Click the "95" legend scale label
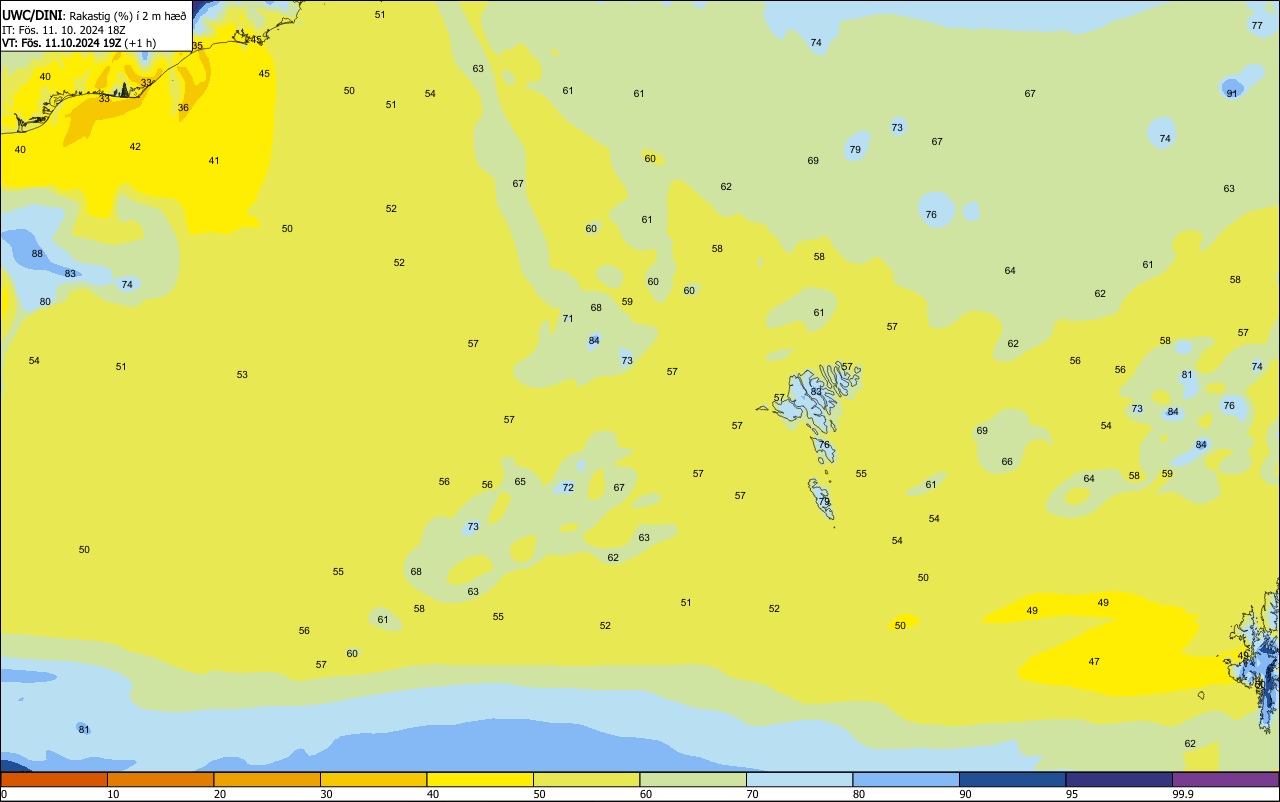The width and height of the screenshot is (1280, 802). click(x=1072, y=794)
